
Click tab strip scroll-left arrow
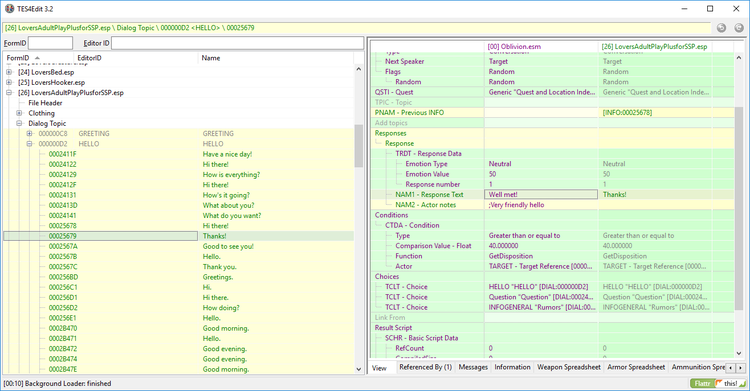point(730,368)
